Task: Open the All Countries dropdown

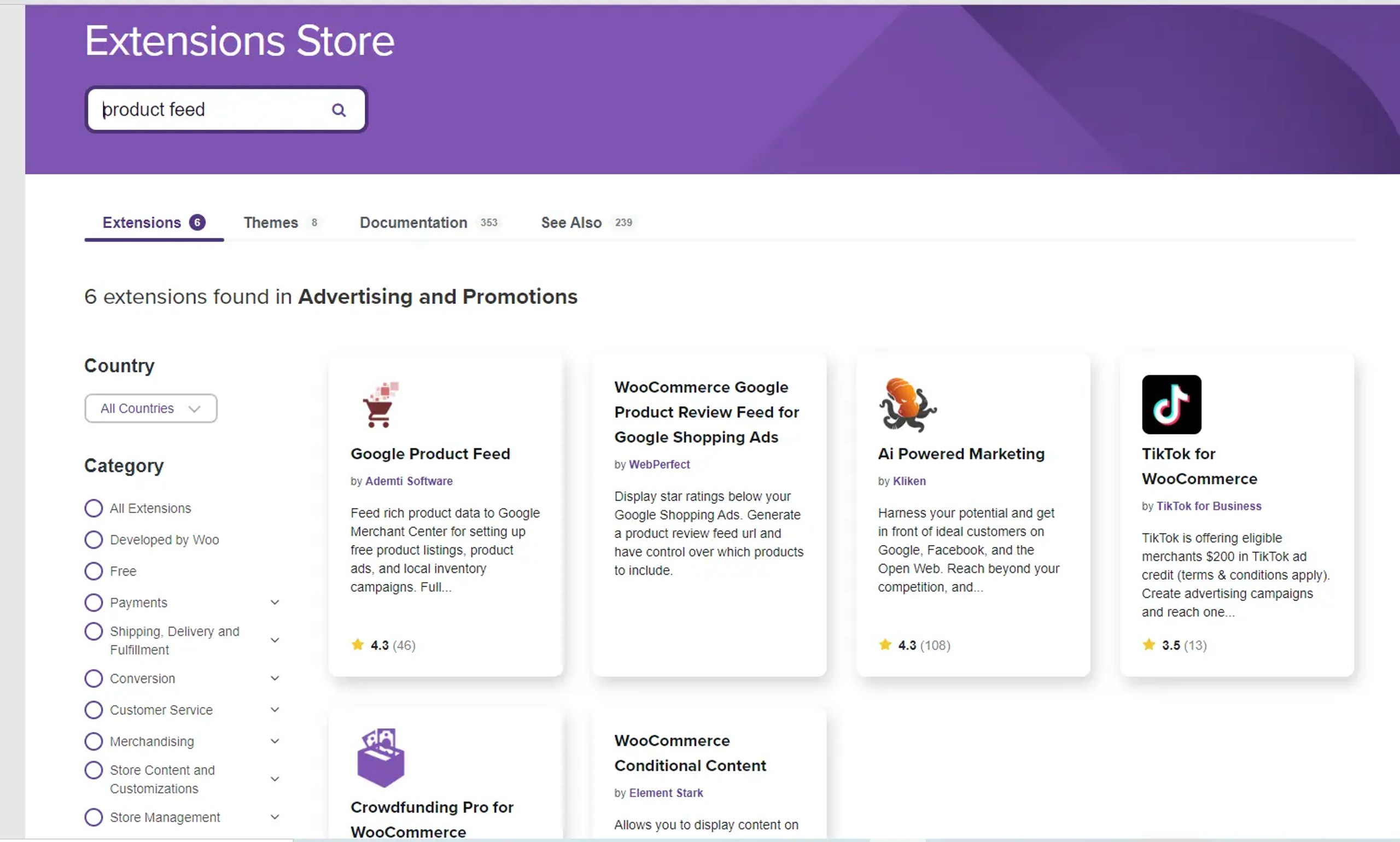Action: [150, 408]
